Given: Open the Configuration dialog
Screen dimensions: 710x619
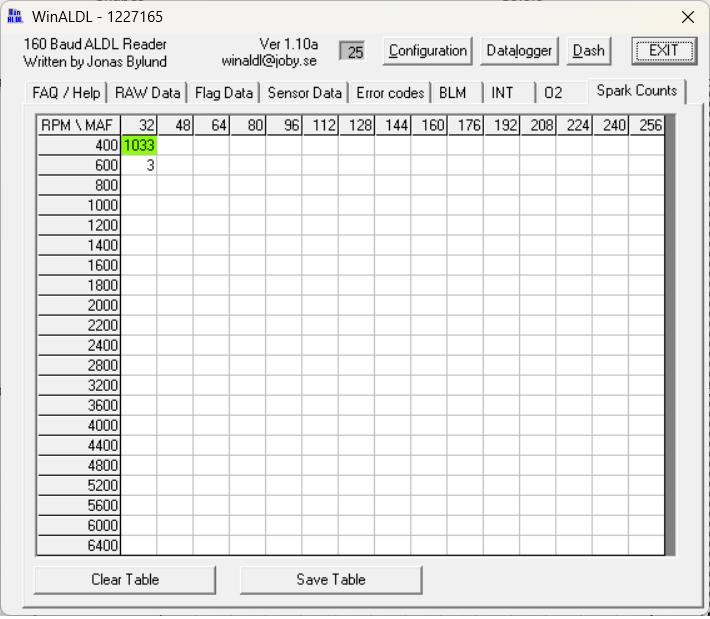Looking at the screenshot, I should (x=427, y=51).
